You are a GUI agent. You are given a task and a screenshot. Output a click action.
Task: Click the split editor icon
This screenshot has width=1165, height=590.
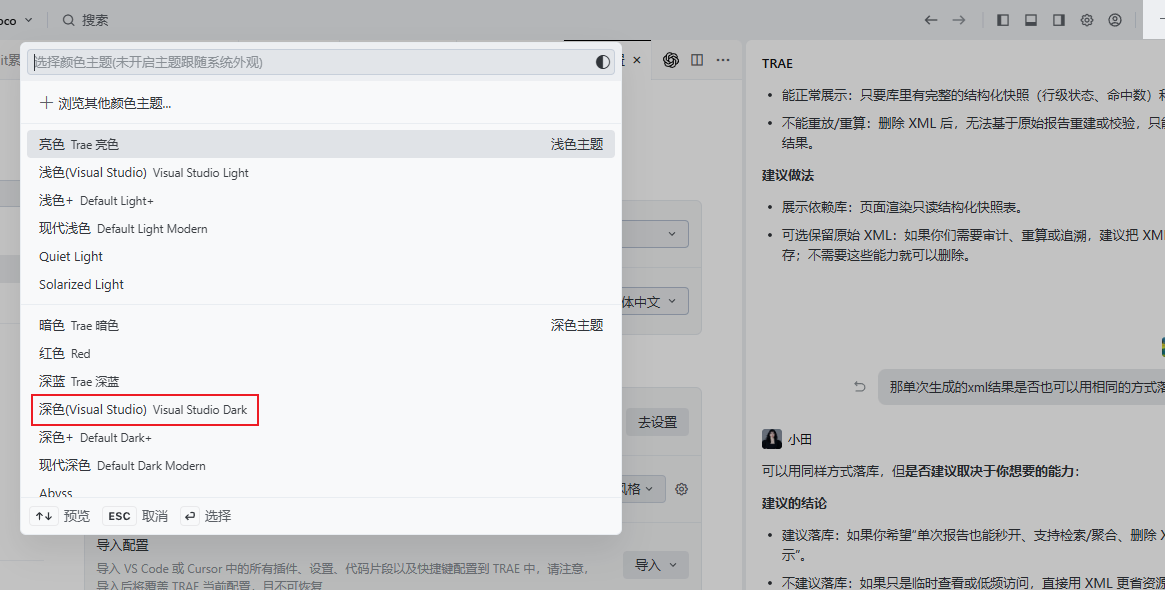(697, 60)
